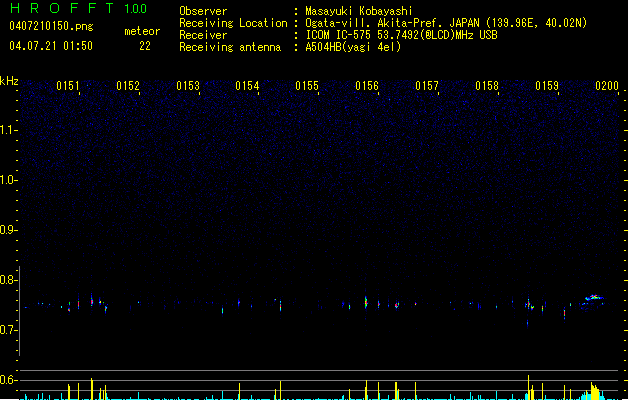
Task: Click the long meteor echo just before 0200
Action: pyautogui.click(x=595, y=298)
